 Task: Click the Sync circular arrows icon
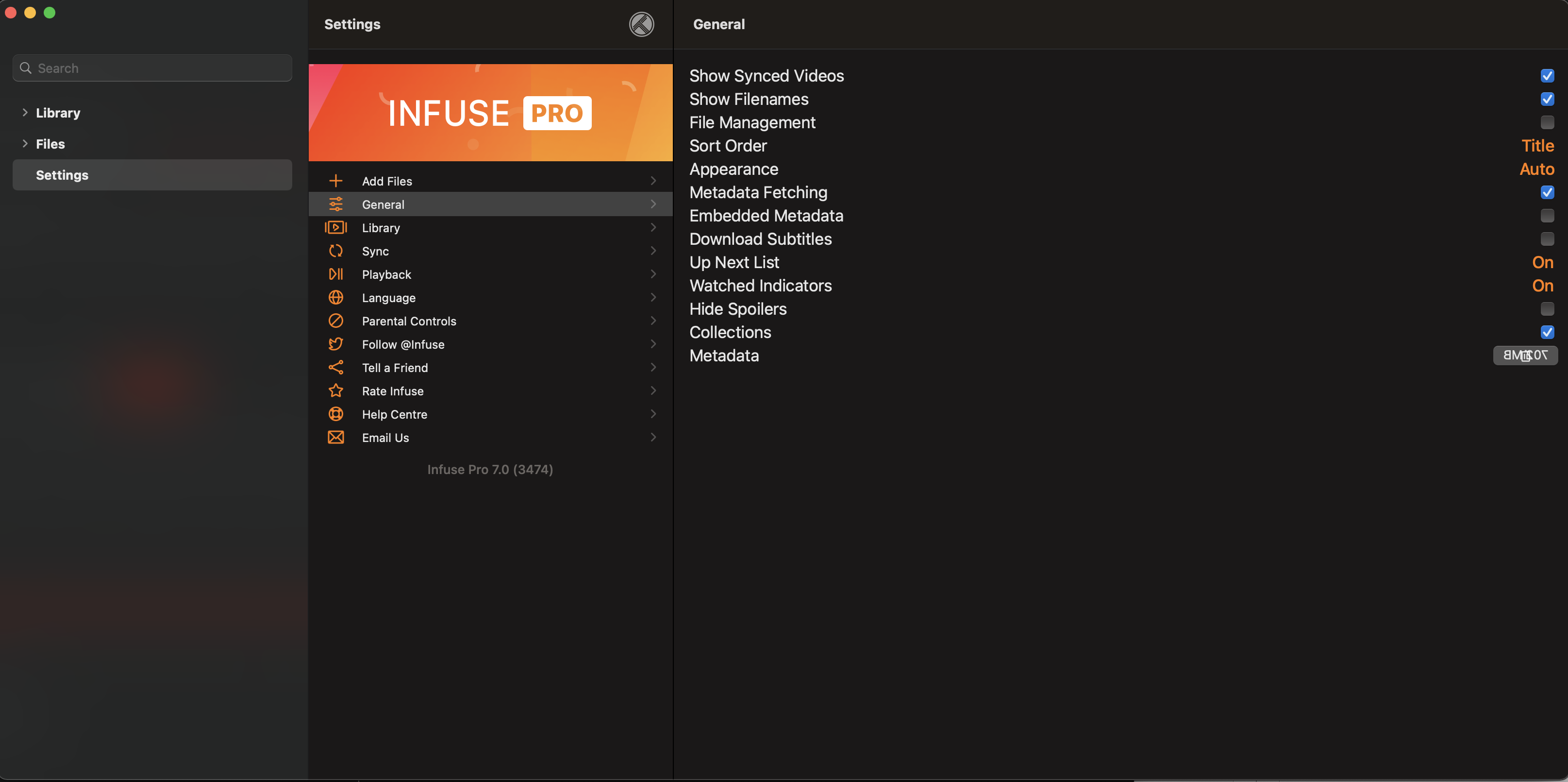point(335,251)
